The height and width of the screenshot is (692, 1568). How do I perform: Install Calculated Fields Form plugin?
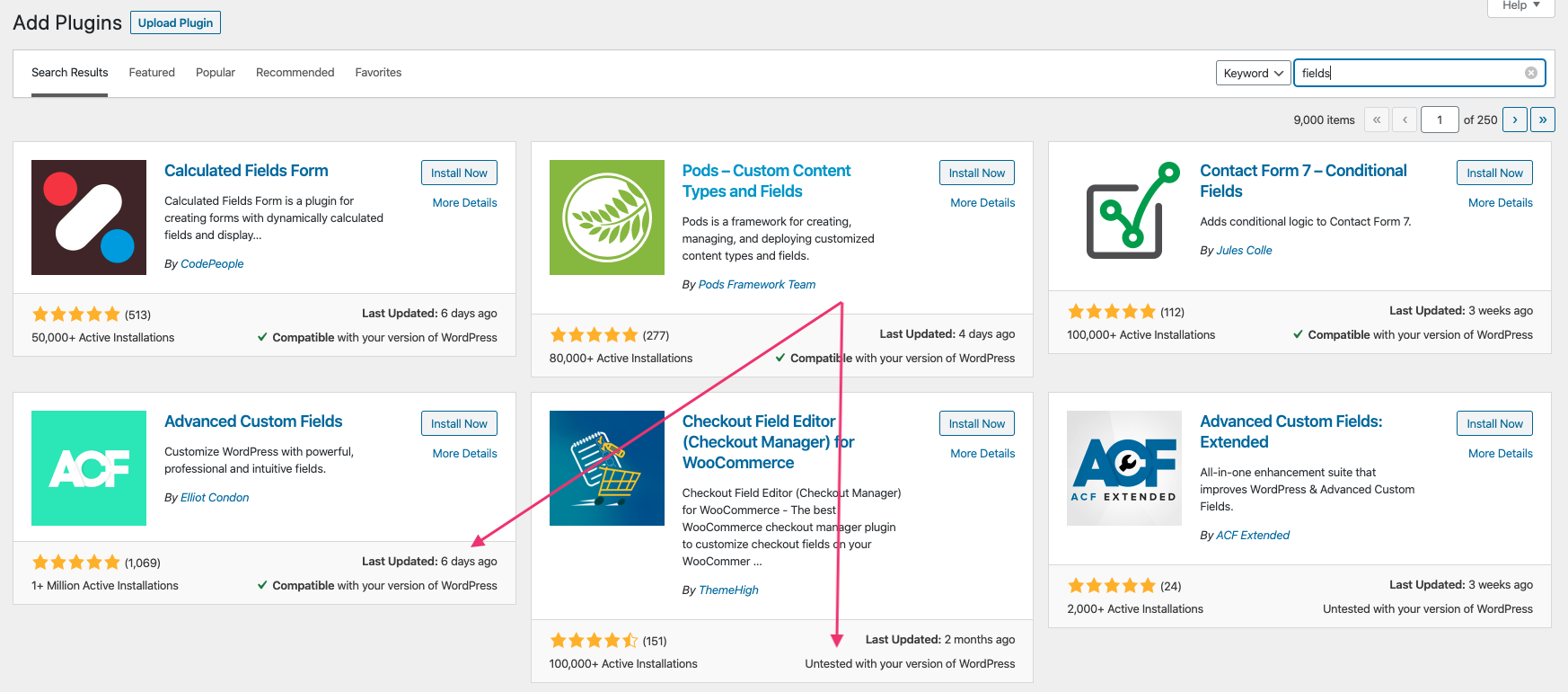coord(459,173)
